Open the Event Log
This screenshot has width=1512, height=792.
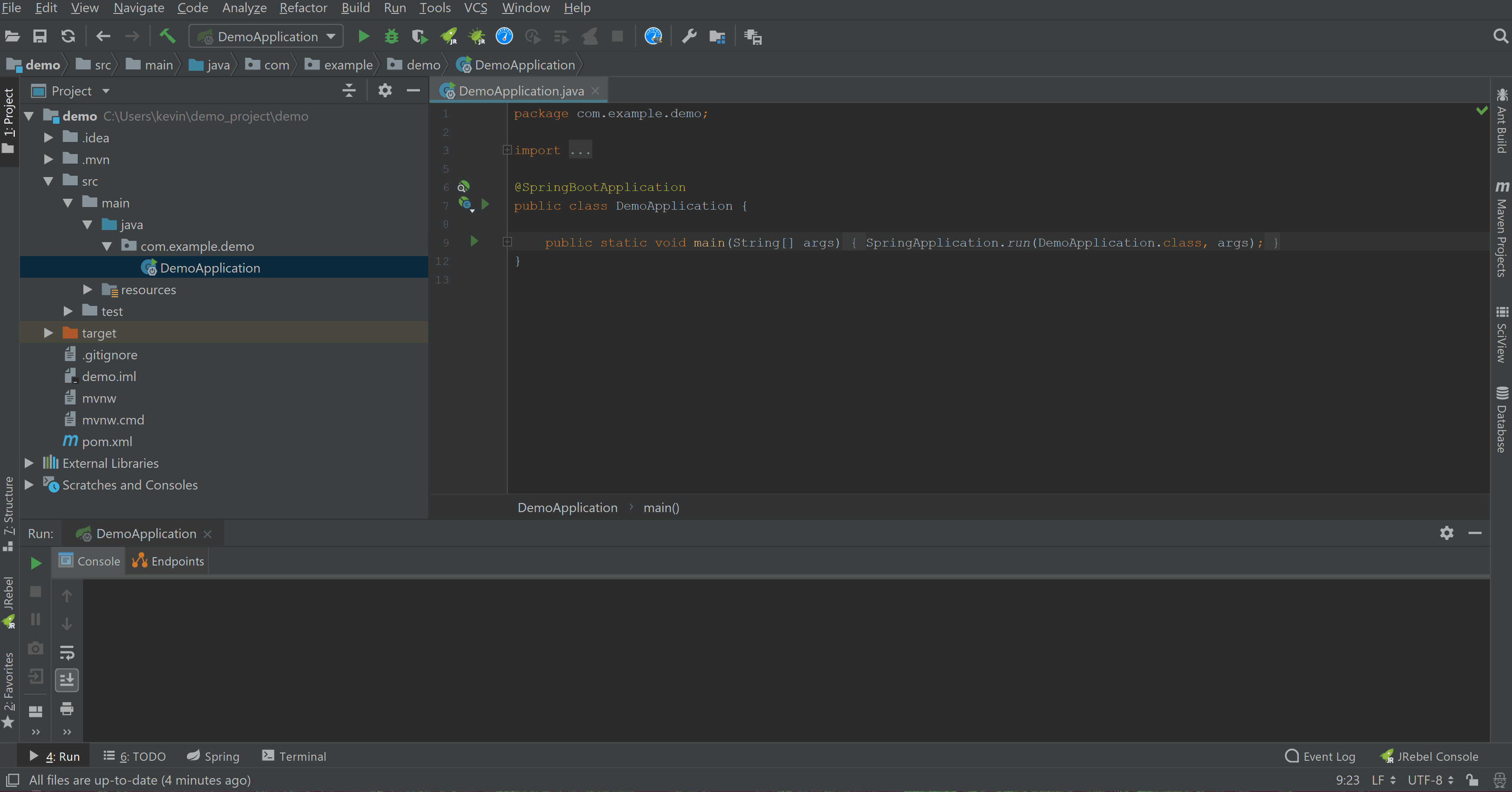1321,756
